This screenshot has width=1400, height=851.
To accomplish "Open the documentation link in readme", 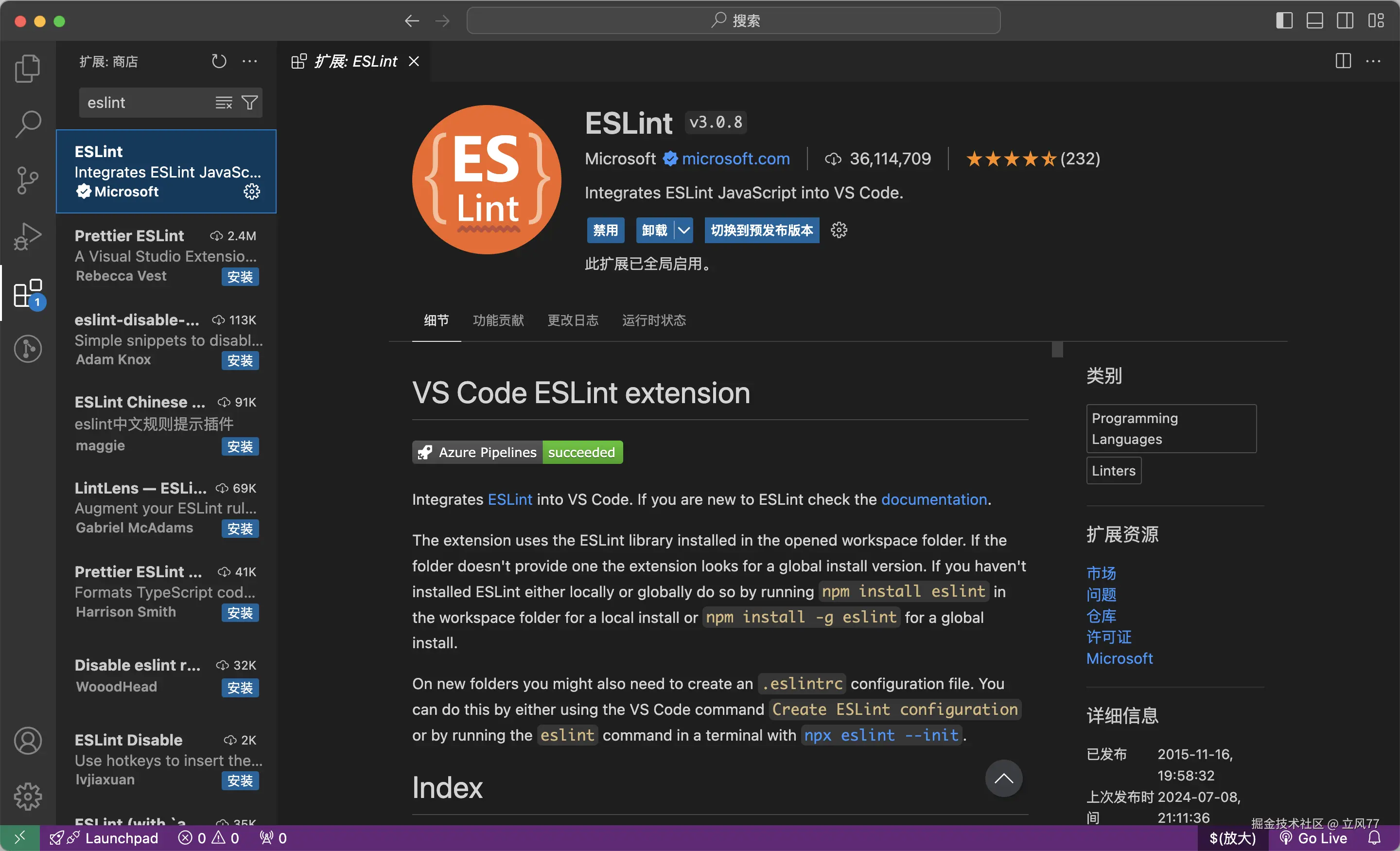I will (x=934, y=499).
